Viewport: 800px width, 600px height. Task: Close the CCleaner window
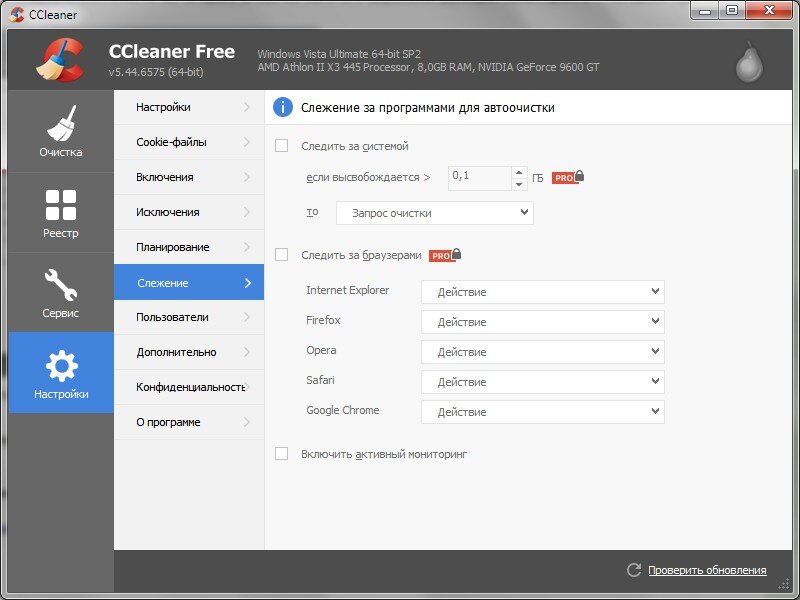click(770, 11)
